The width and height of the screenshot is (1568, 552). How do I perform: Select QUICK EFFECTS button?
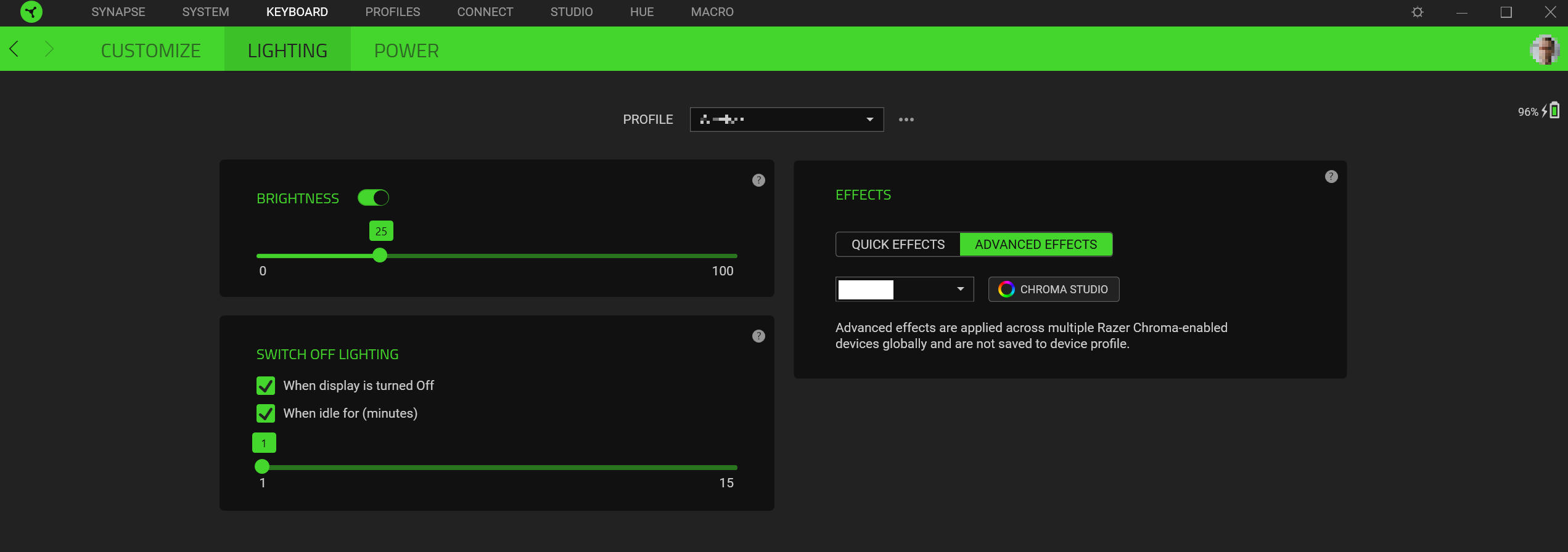tap(898, 245)
